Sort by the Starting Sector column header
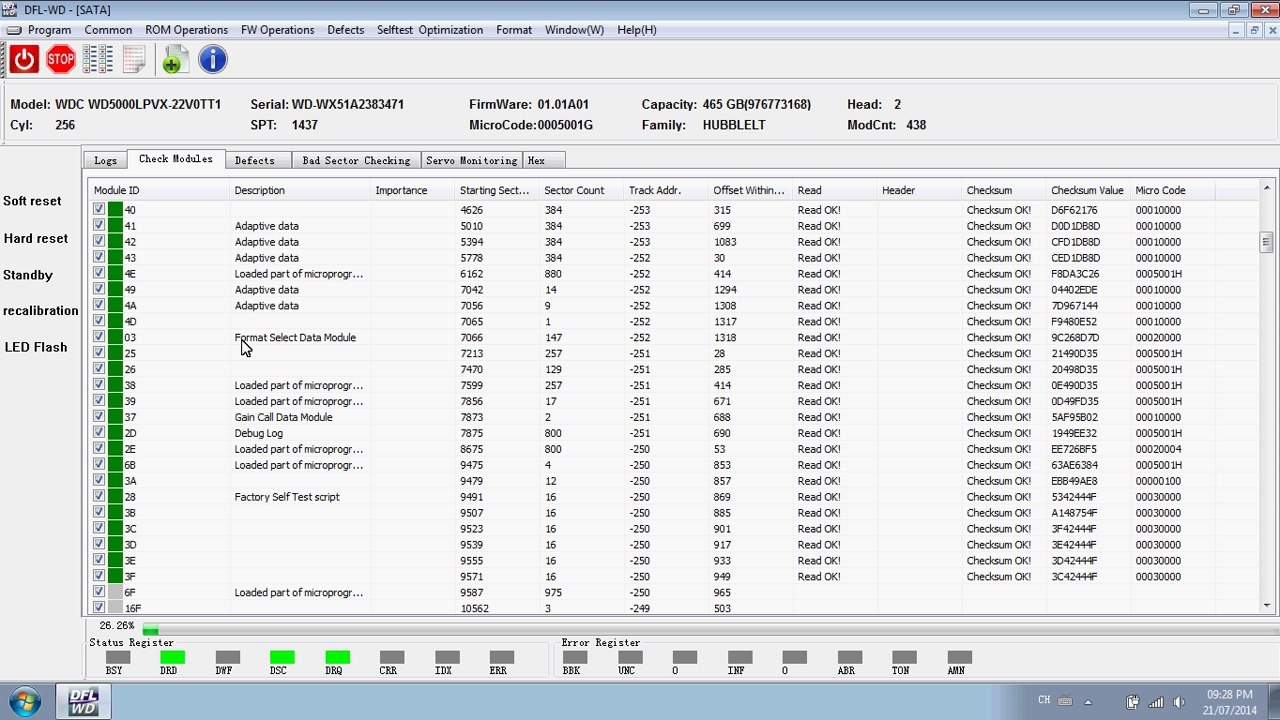1280x720 pixels. coord(498,190)
